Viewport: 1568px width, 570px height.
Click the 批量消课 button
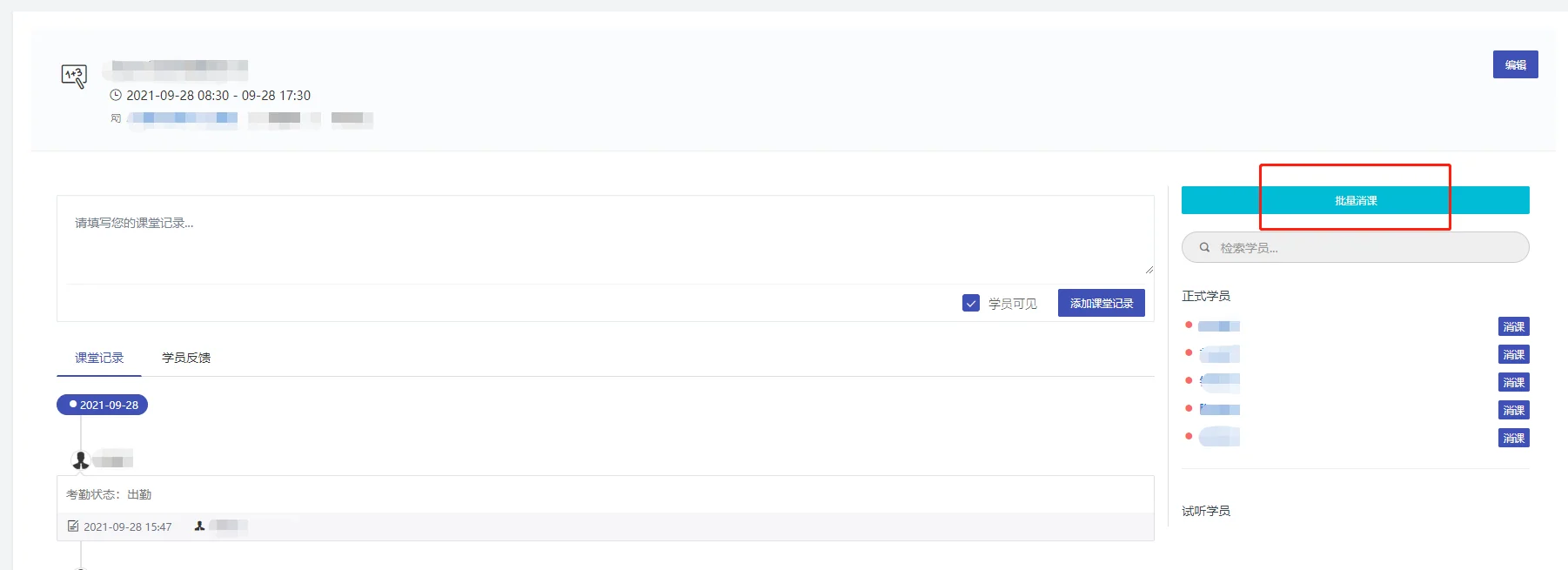1355,200
